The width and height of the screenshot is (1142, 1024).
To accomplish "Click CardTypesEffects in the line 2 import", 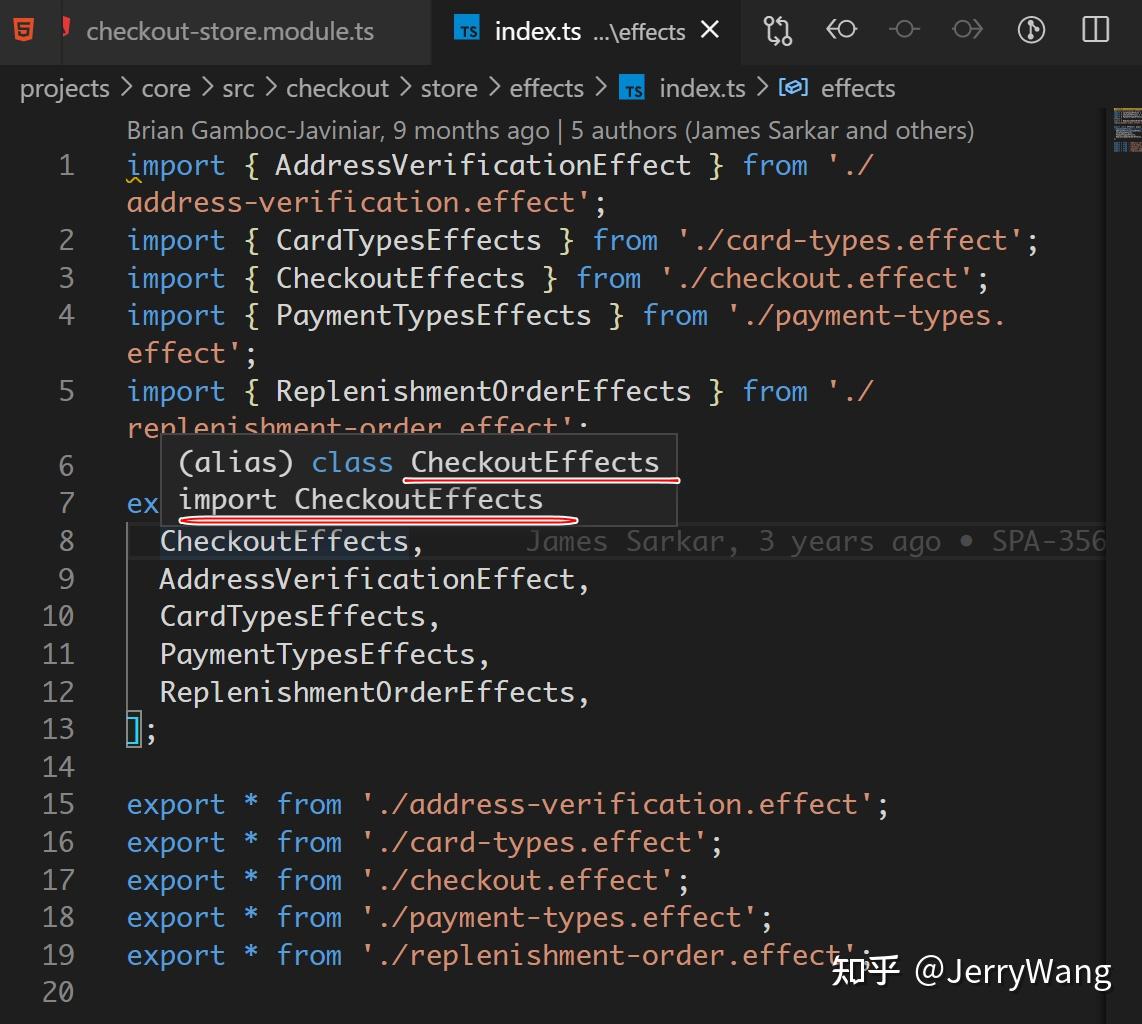I will [x=408, y=240].
